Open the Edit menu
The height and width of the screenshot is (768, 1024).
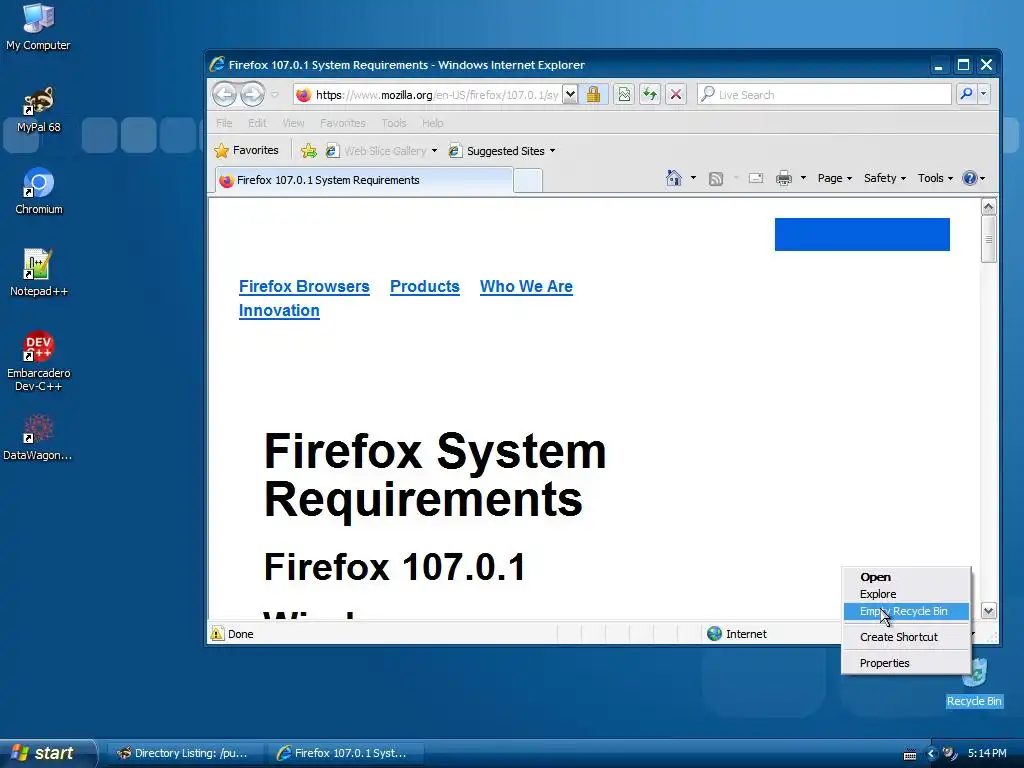pos(257,123)
